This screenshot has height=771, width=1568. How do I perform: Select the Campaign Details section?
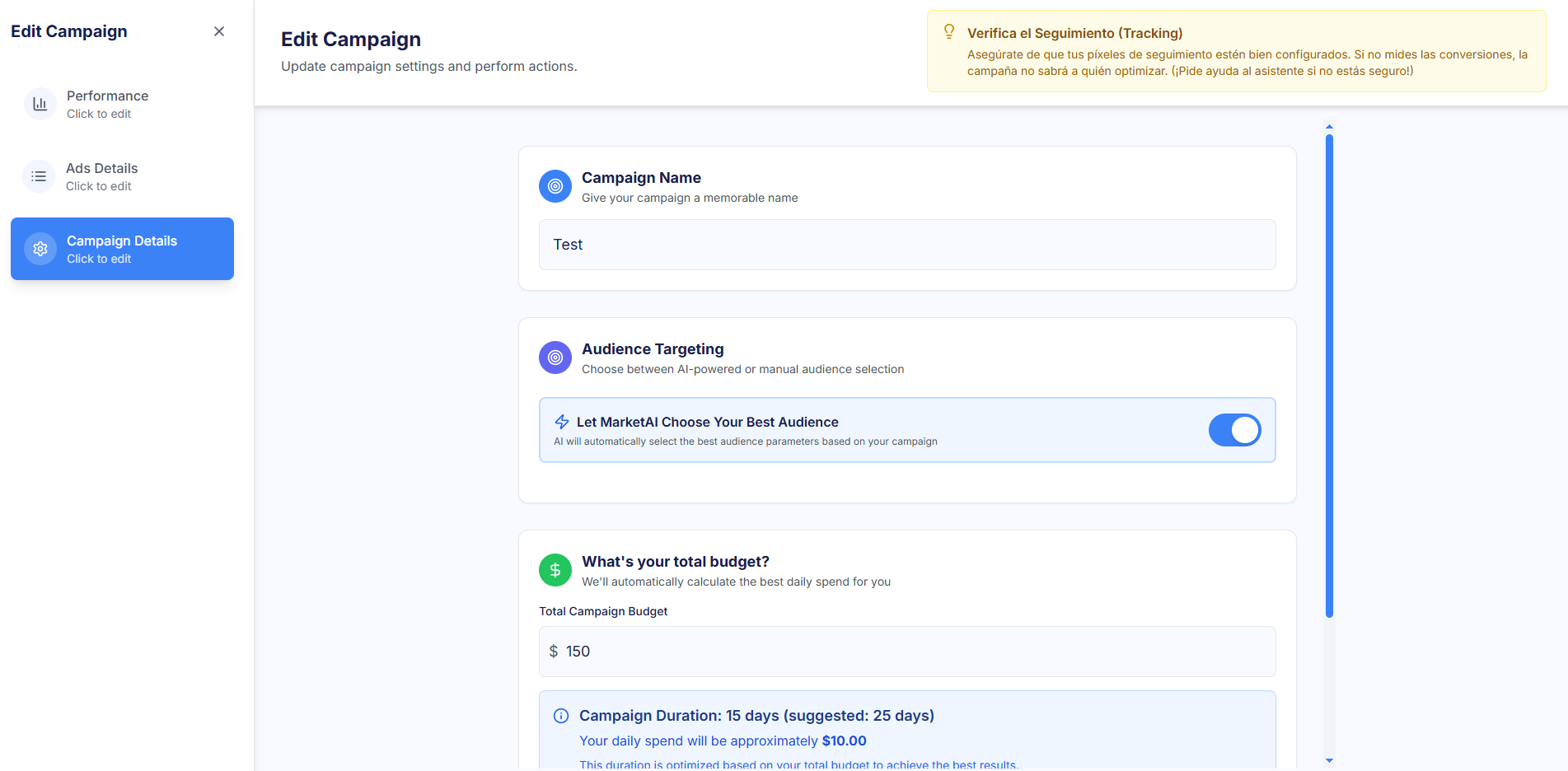click(122, 249)
